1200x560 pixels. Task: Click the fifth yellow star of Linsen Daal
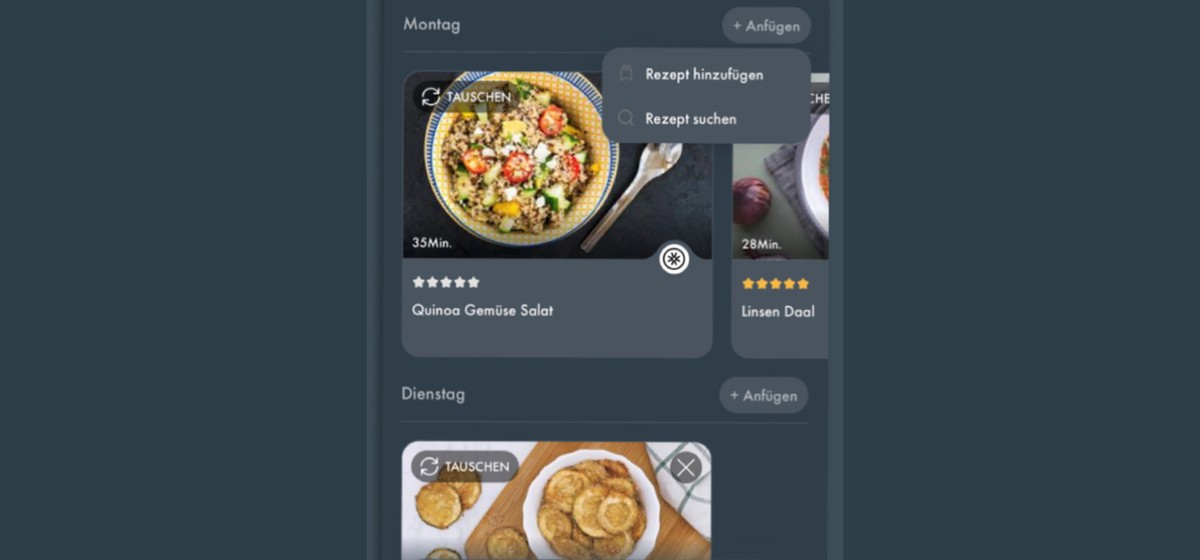click(803, 284)
